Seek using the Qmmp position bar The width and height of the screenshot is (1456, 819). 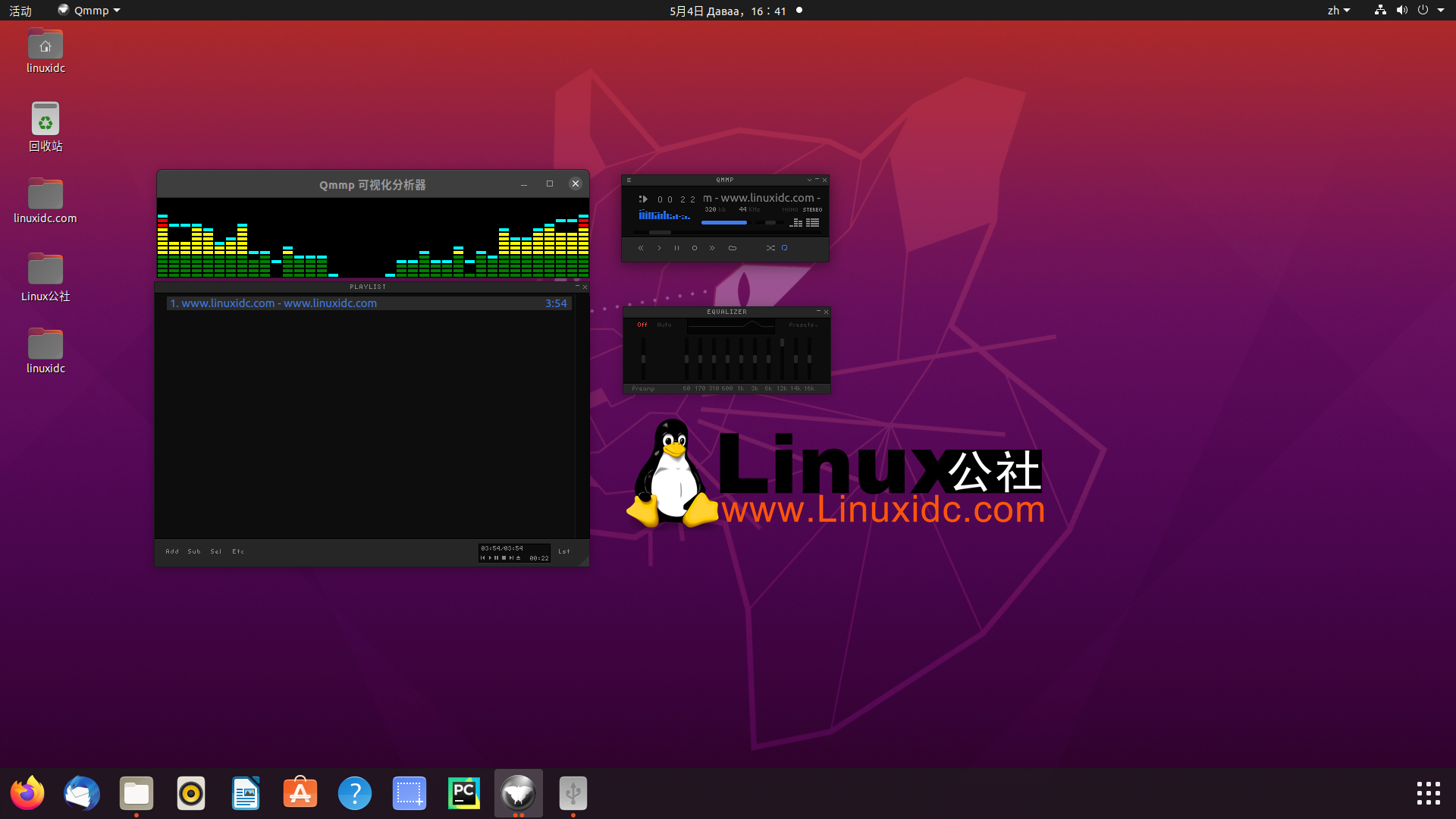click(727, 232)
